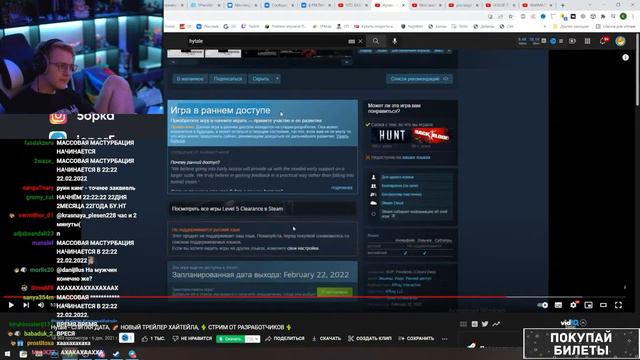Open the create video camera icon
This screenshot has height=360, width=640.
tap(572, 41)
